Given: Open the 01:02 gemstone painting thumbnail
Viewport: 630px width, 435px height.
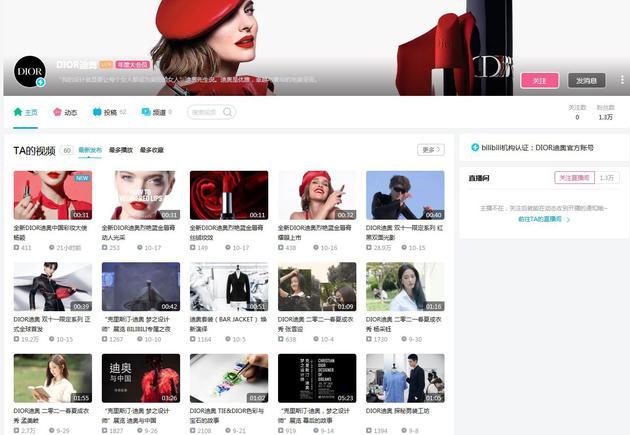Looking at the screenshot, I should tap(229, 378).
